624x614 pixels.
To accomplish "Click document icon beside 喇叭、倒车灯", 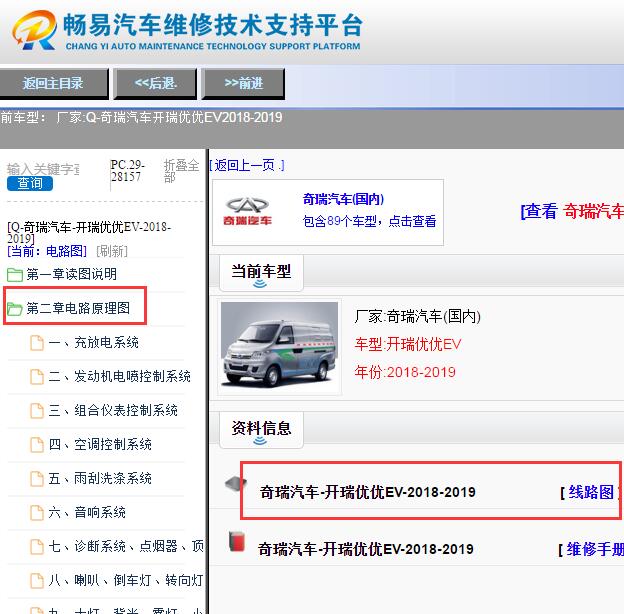I will click(x=37, y=581).
